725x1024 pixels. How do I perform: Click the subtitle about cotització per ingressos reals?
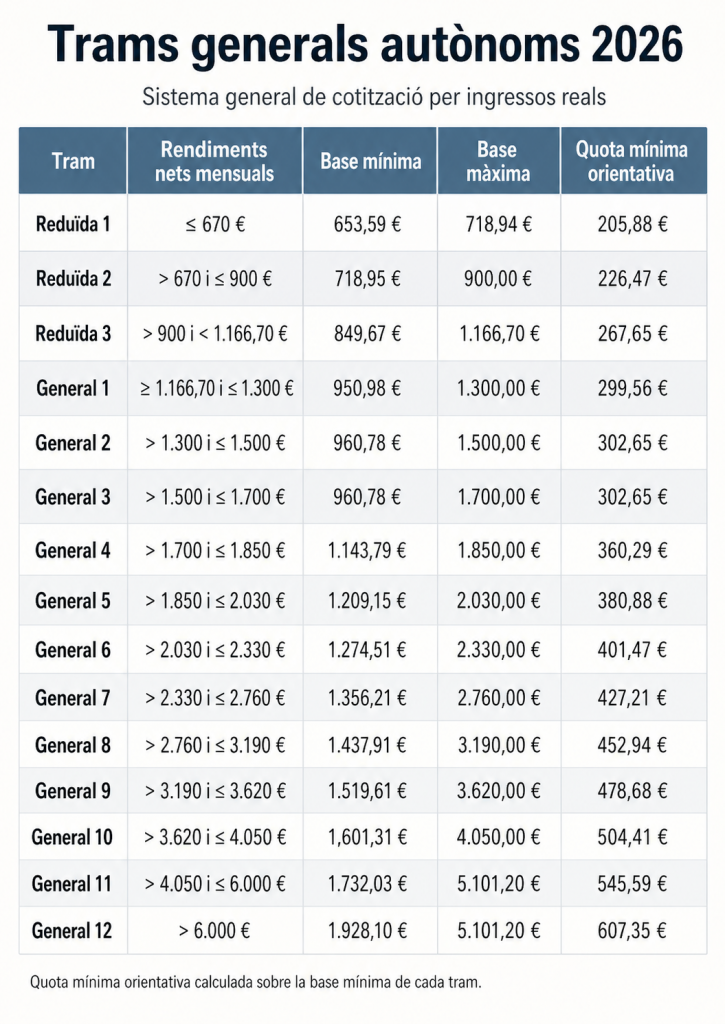click(362, 99)
